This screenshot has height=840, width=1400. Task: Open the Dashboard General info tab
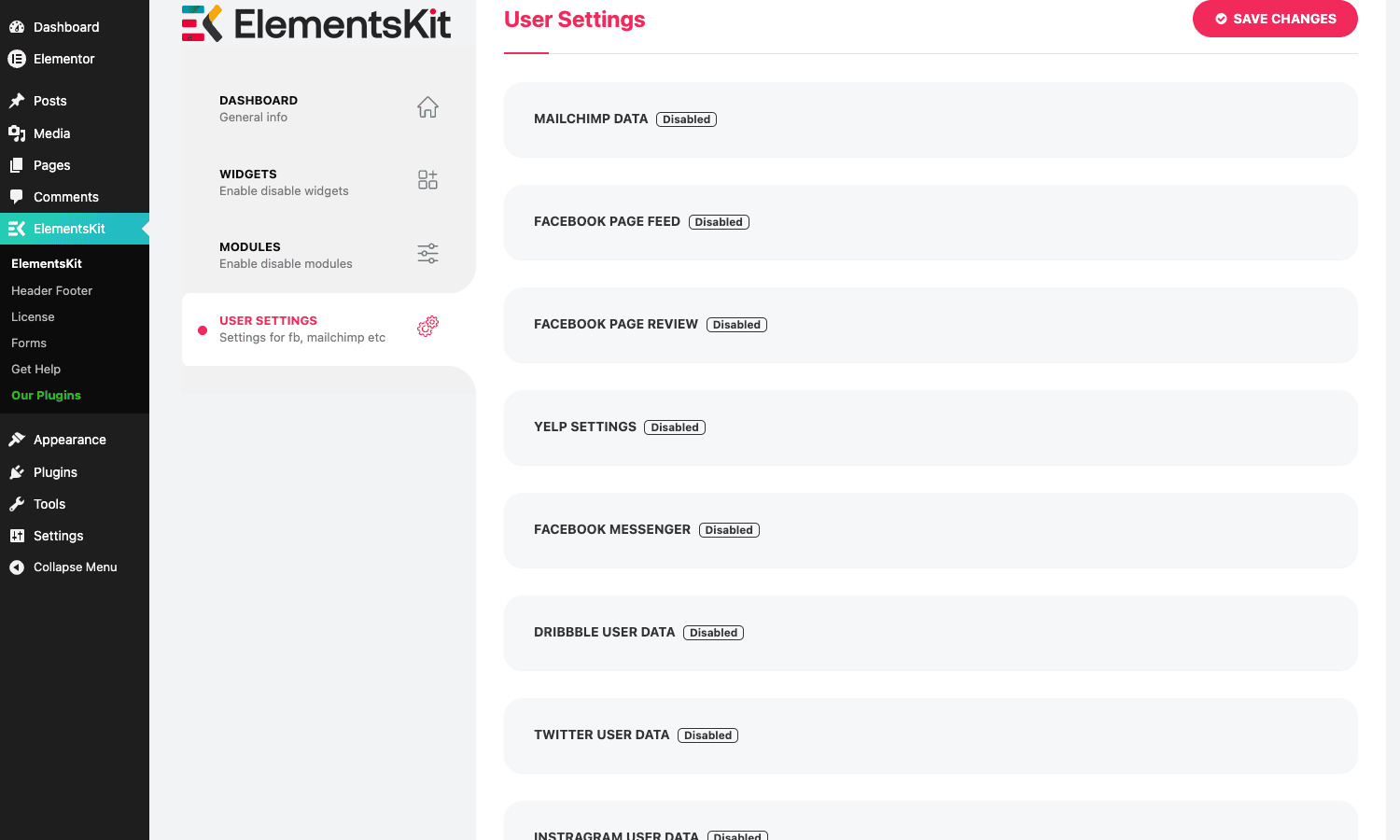coord(329,108)
